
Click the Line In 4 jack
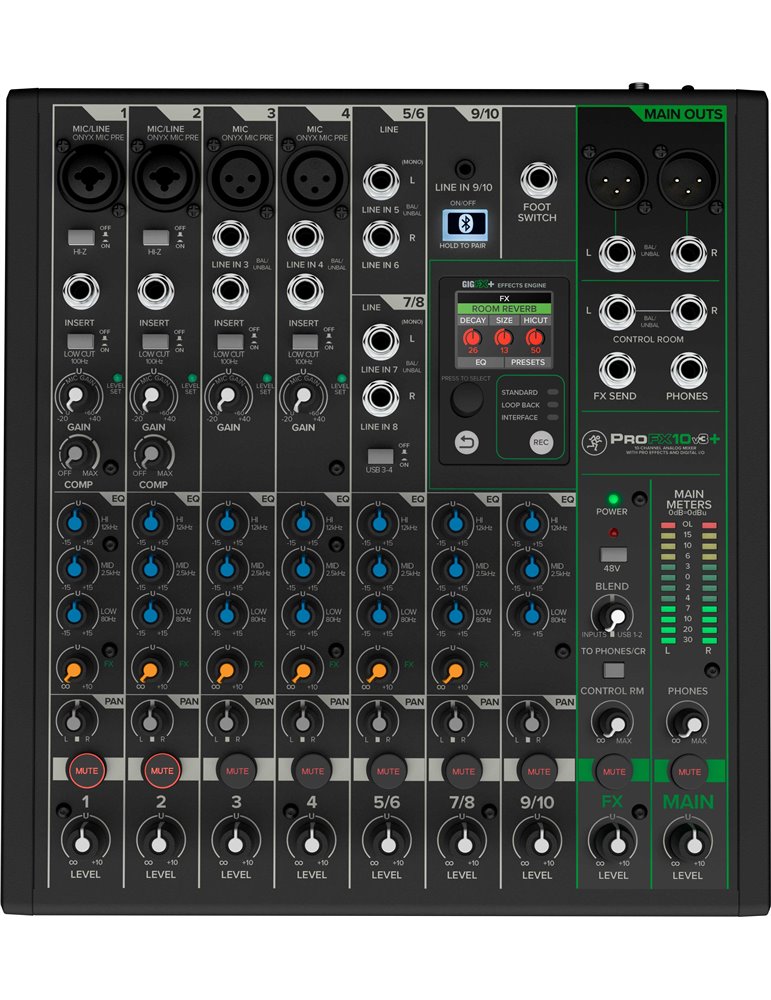305,238
